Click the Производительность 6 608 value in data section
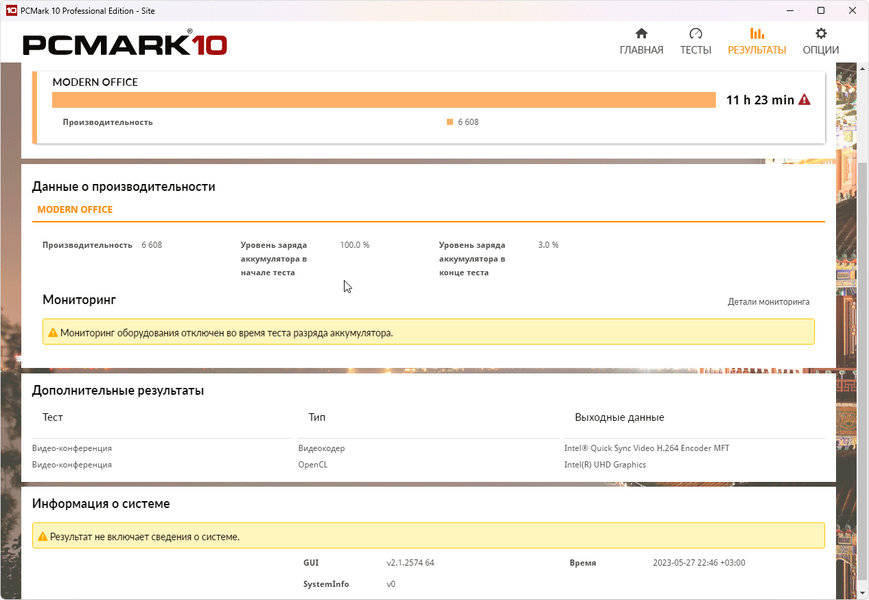The width and height of the screenshot is (869, 600). pyautogui.click(x=152, y=245)
